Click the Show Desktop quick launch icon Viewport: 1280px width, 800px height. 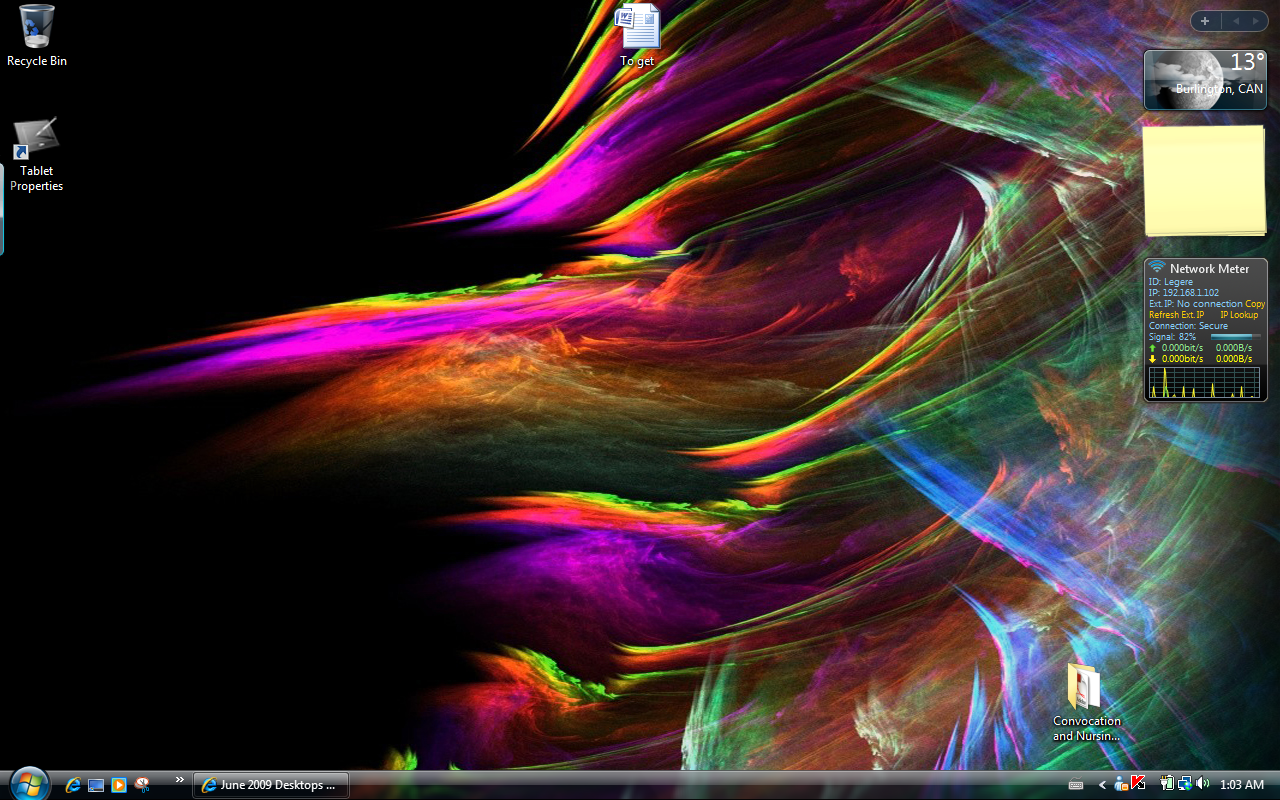[x=96, y=785]
